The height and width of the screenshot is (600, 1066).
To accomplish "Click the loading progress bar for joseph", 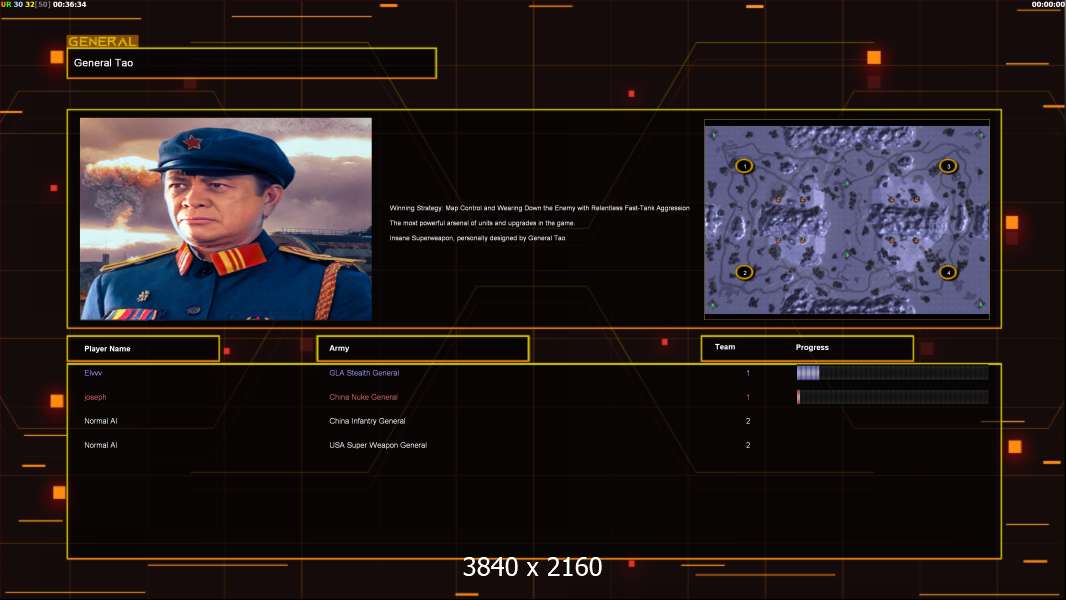I will 892,397.
